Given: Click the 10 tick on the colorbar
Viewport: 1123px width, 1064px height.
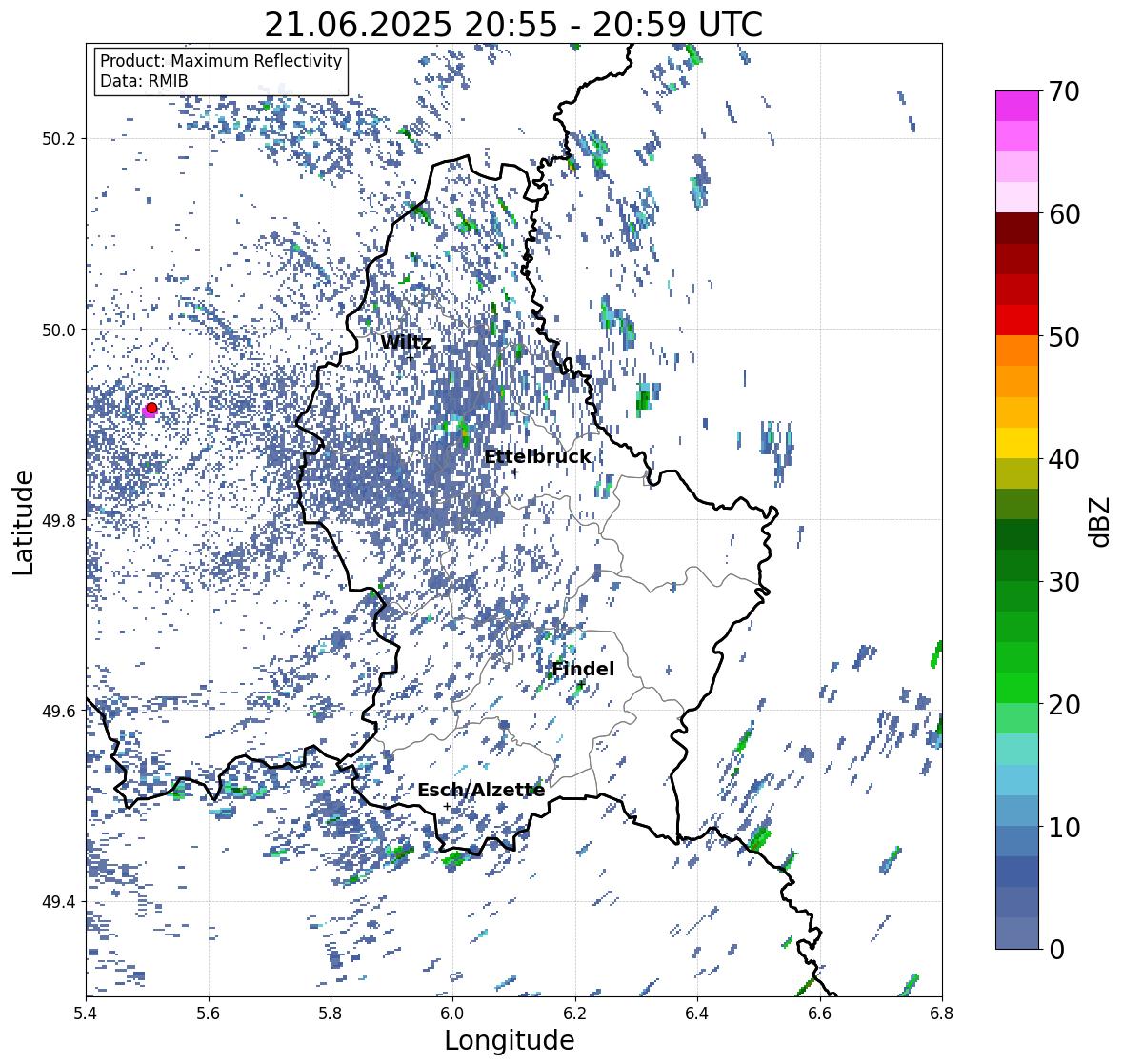Looking at the screenshot, I should pyautogui.click(x=1063, y=827).
